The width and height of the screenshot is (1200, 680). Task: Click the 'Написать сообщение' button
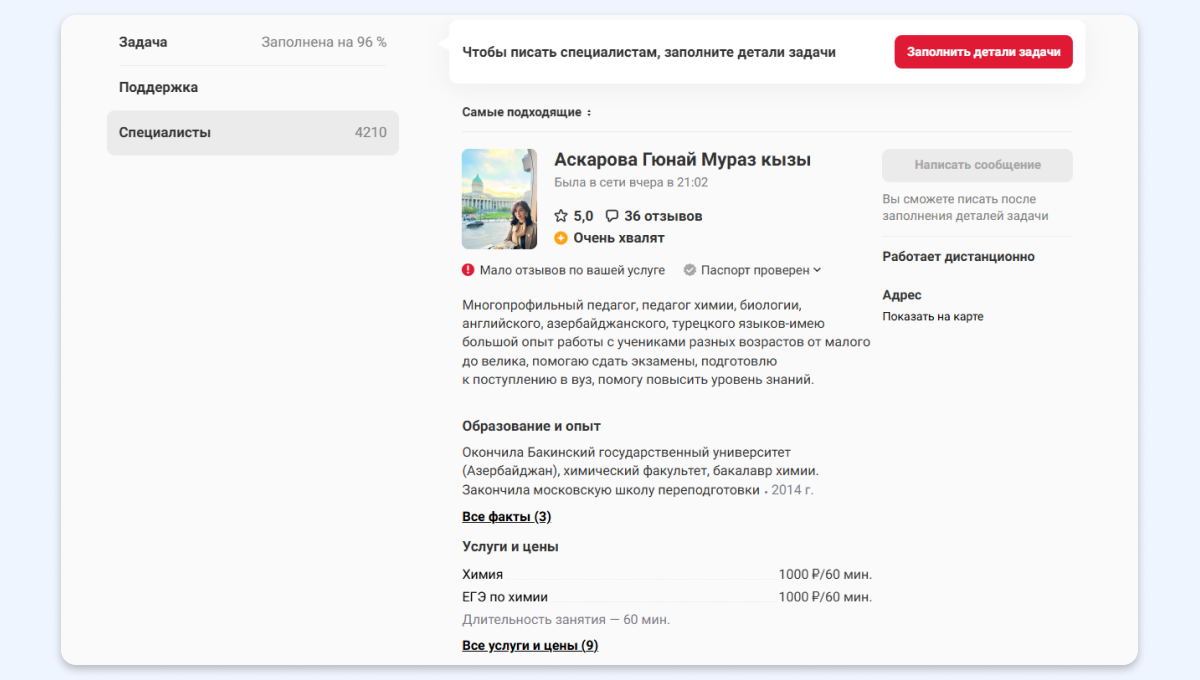point(977,165)
